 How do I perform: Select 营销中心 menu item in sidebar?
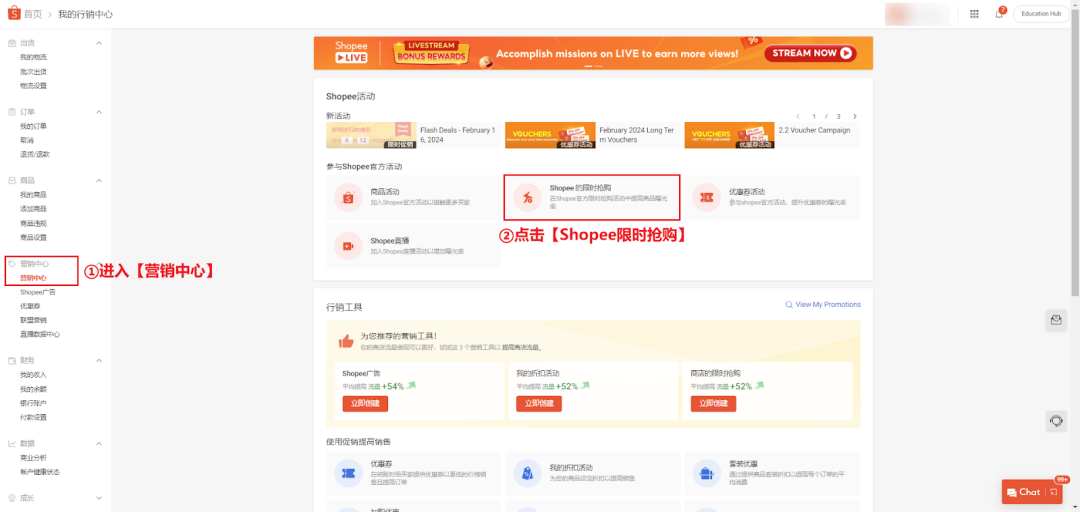tap(34, 278)
